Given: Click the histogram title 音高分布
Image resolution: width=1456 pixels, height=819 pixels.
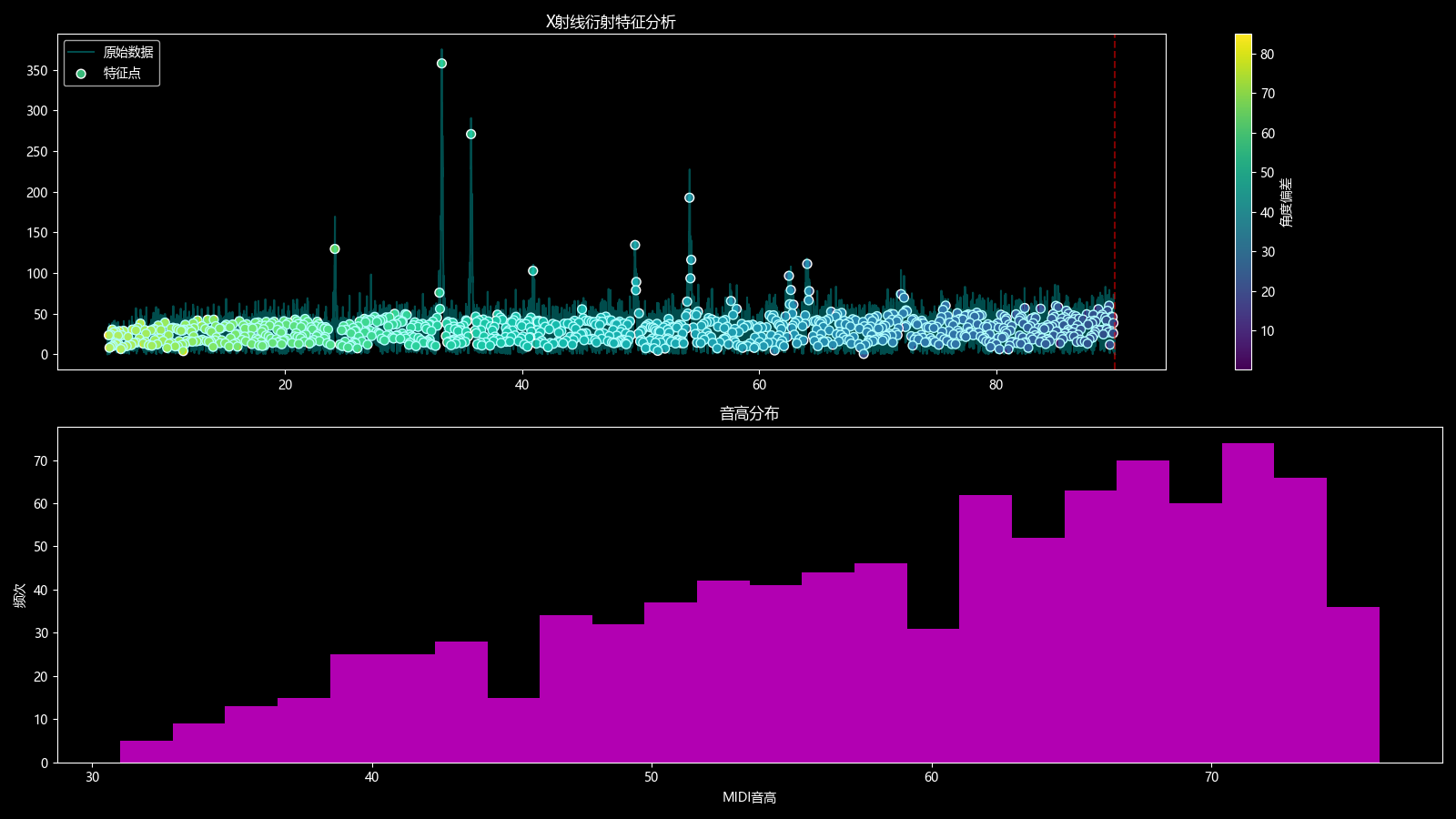Looking at the screenshot, I should [x=749, y=414].
